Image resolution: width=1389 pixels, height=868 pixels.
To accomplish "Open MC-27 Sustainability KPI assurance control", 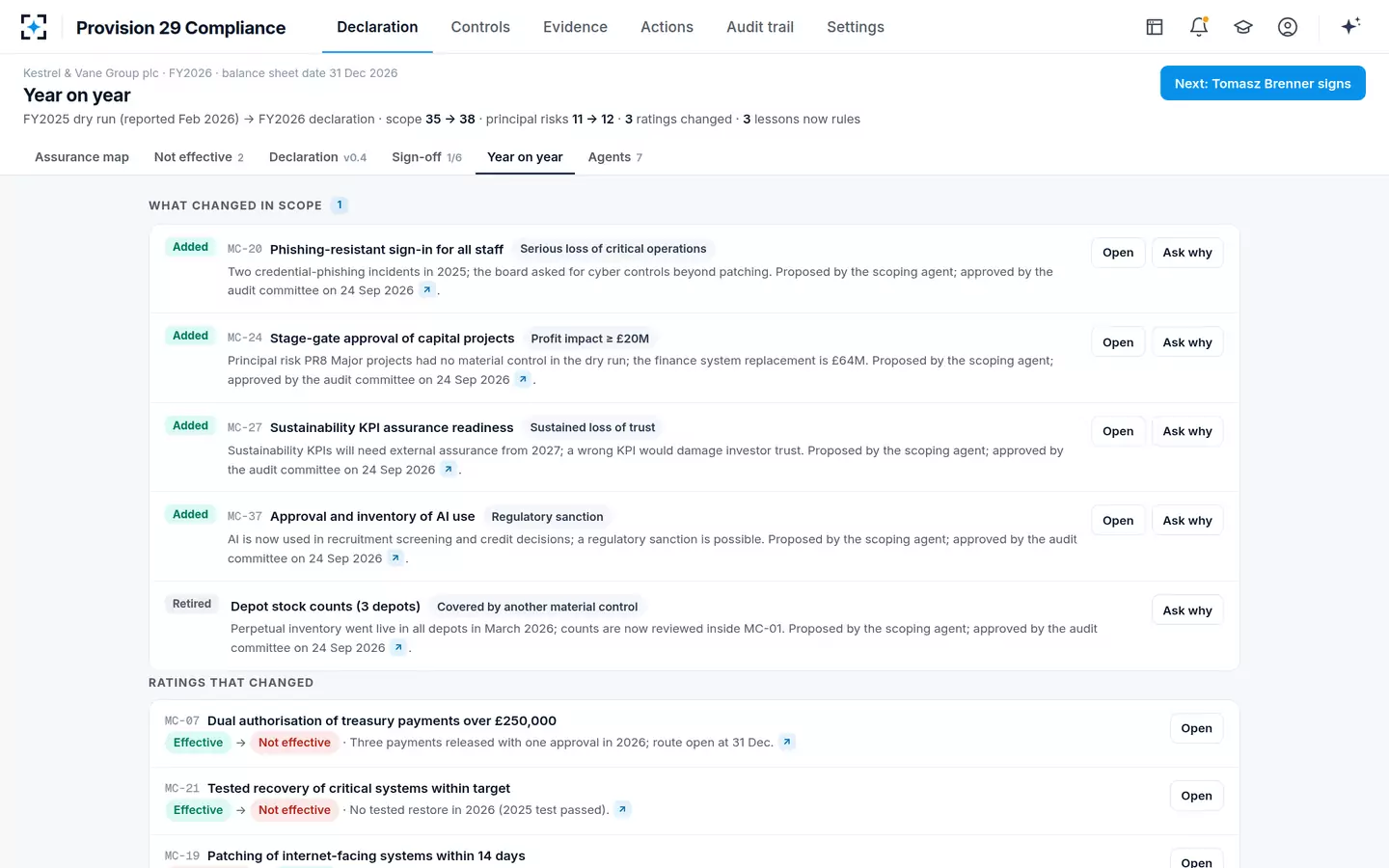I will tap(1118, 431).
